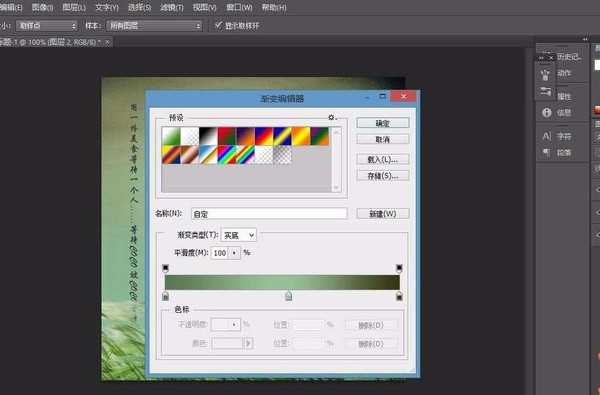Image resolution: width=600 pixels, height=395 pixels.
Task: Choose the last checkered neutral density preset
Action: (282, 155)
